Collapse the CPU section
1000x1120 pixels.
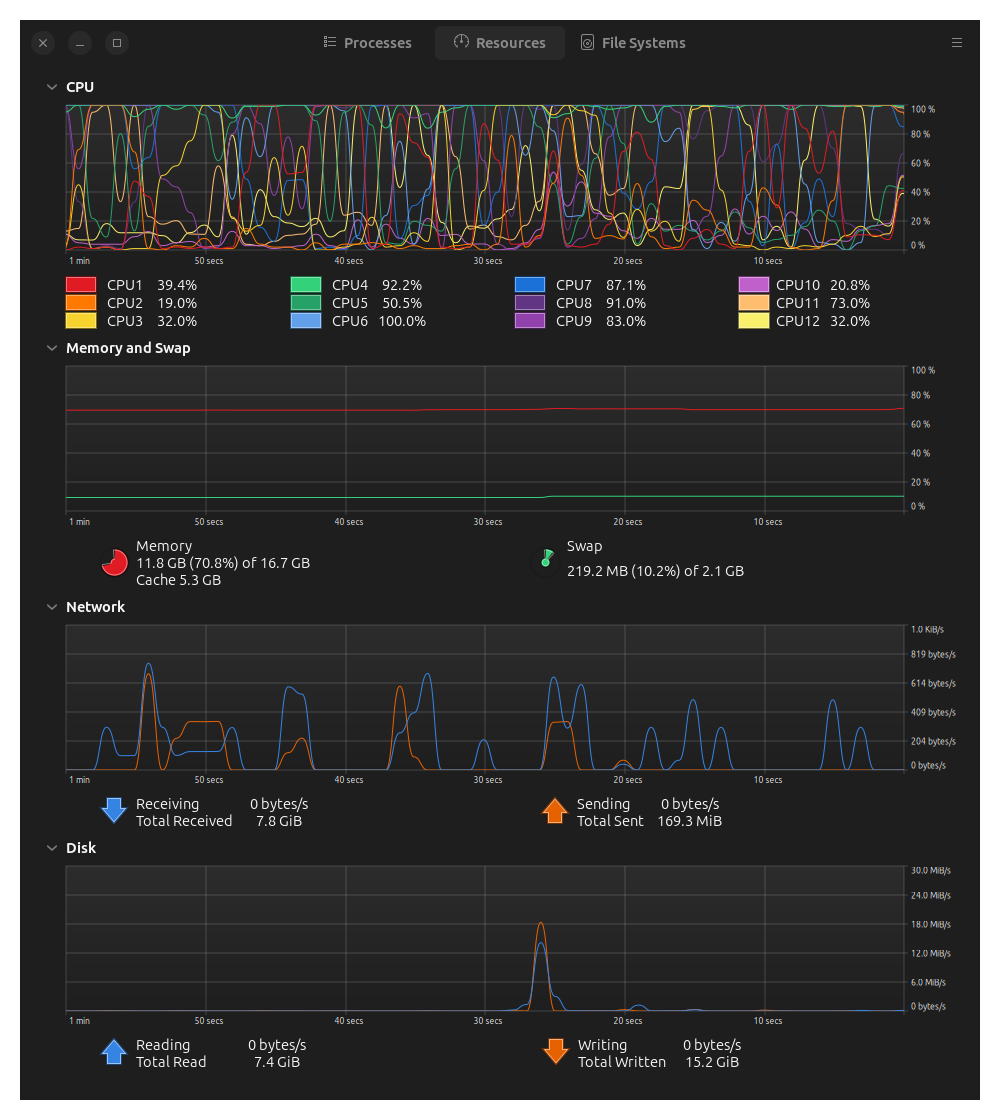click(52, 87)
